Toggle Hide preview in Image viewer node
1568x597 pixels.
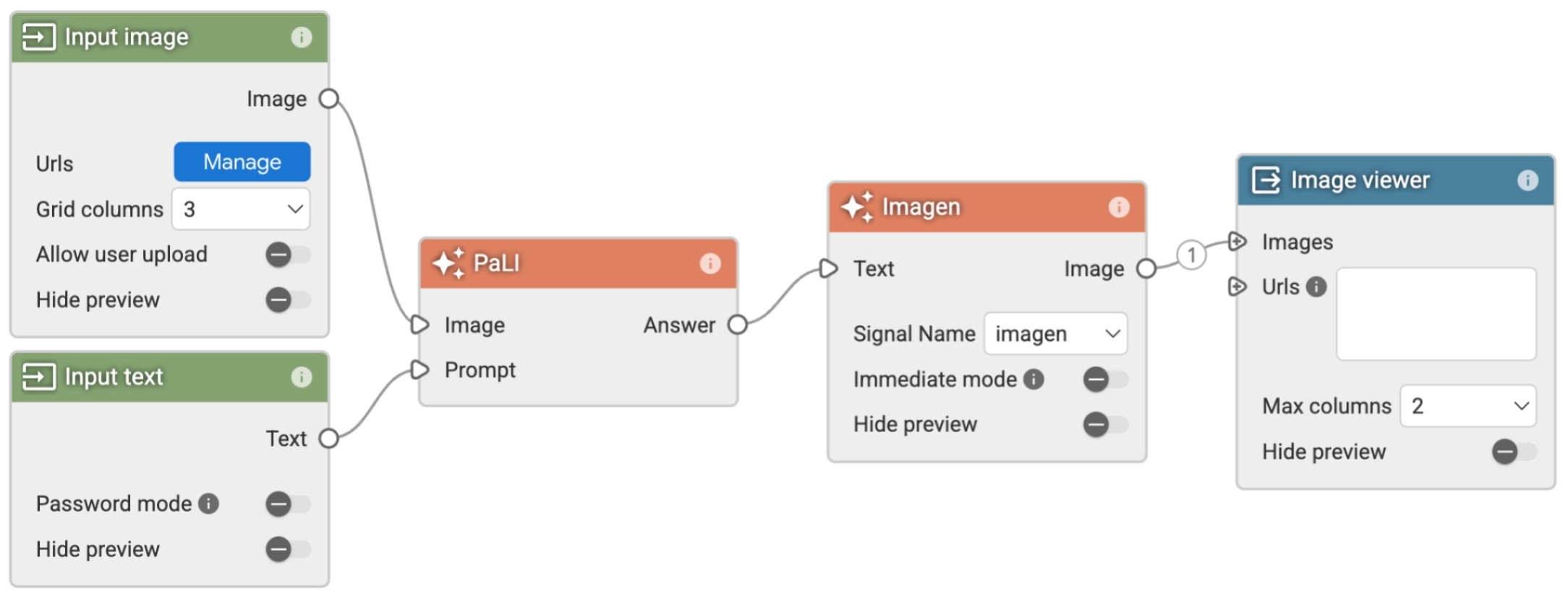click(x=1513, y=452)
